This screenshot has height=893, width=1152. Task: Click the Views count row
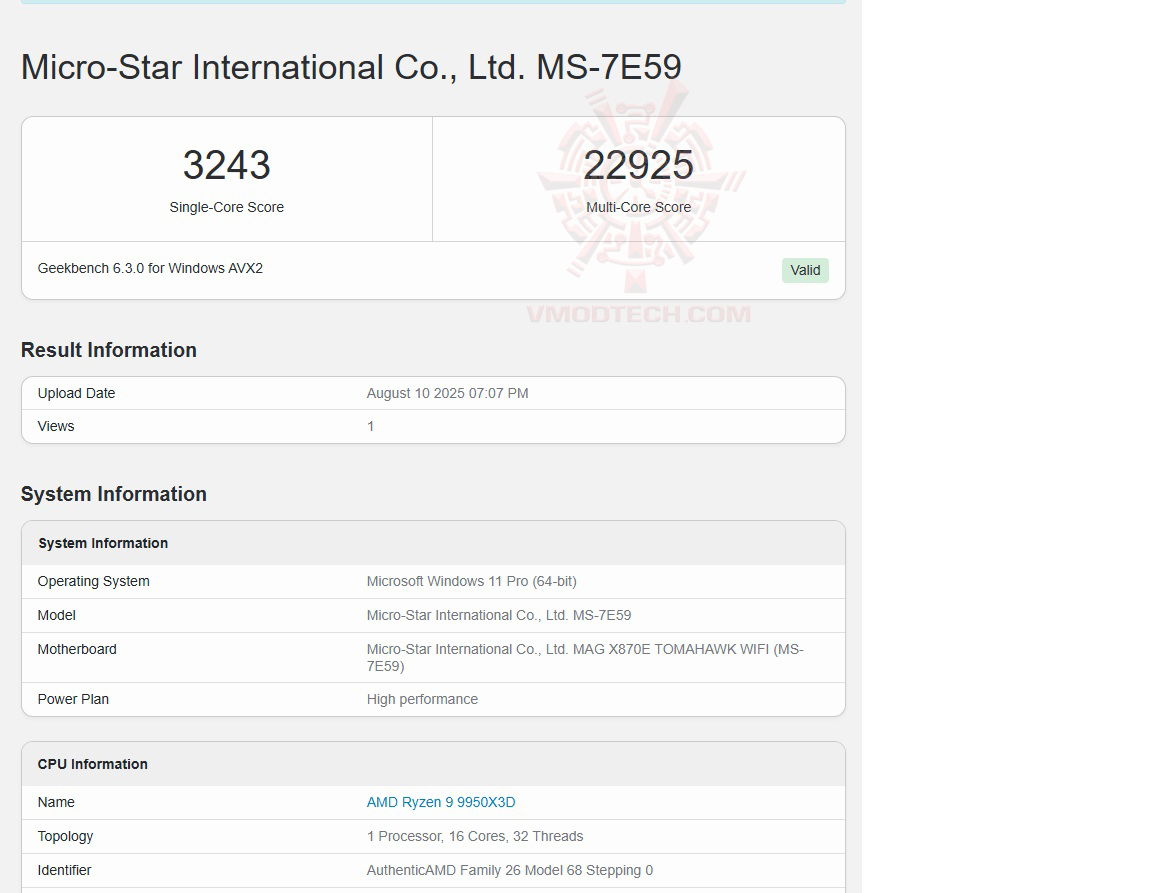[x=433, y=426]
